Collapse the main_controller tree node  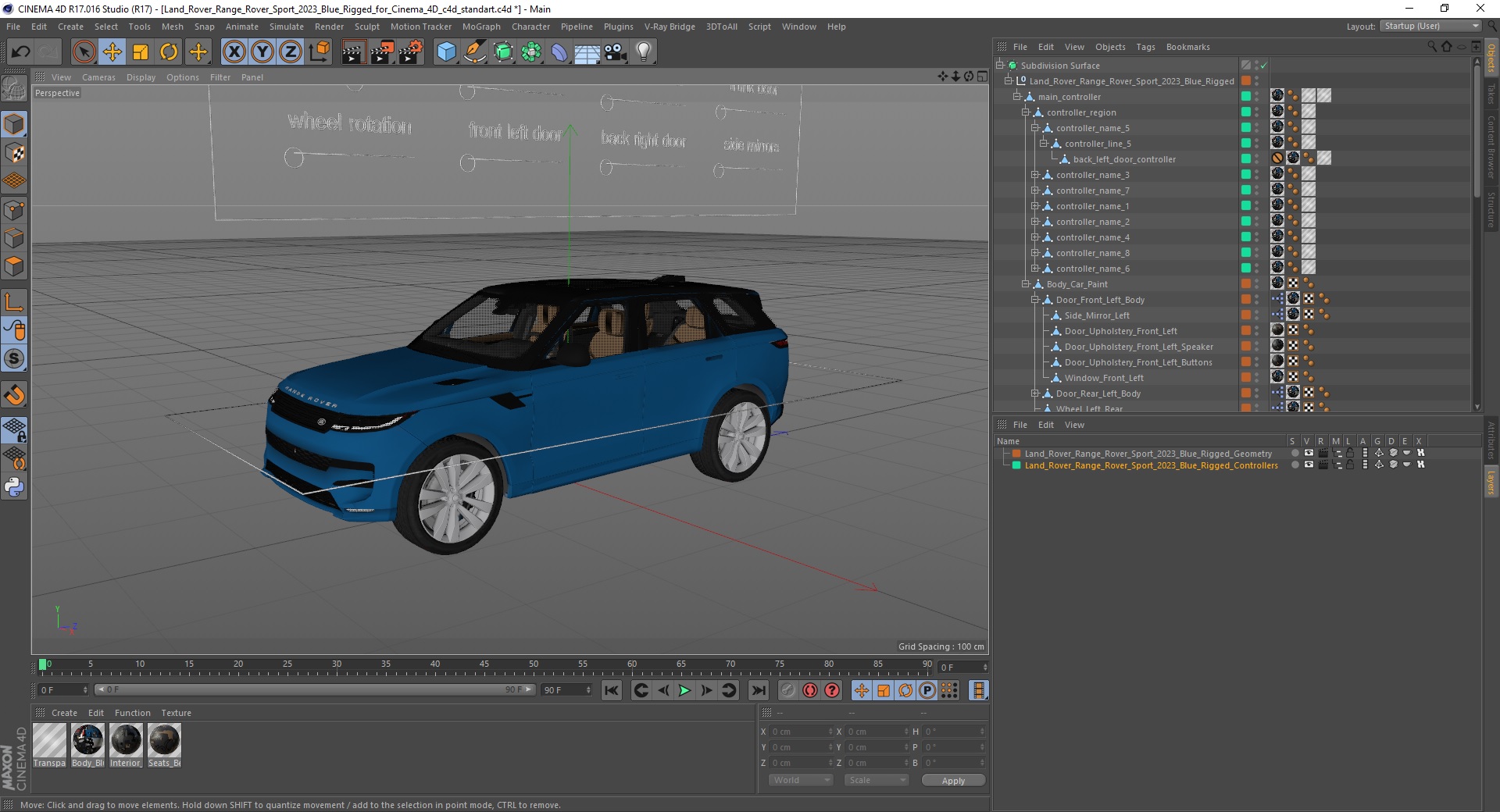(x=1017, y=97)
